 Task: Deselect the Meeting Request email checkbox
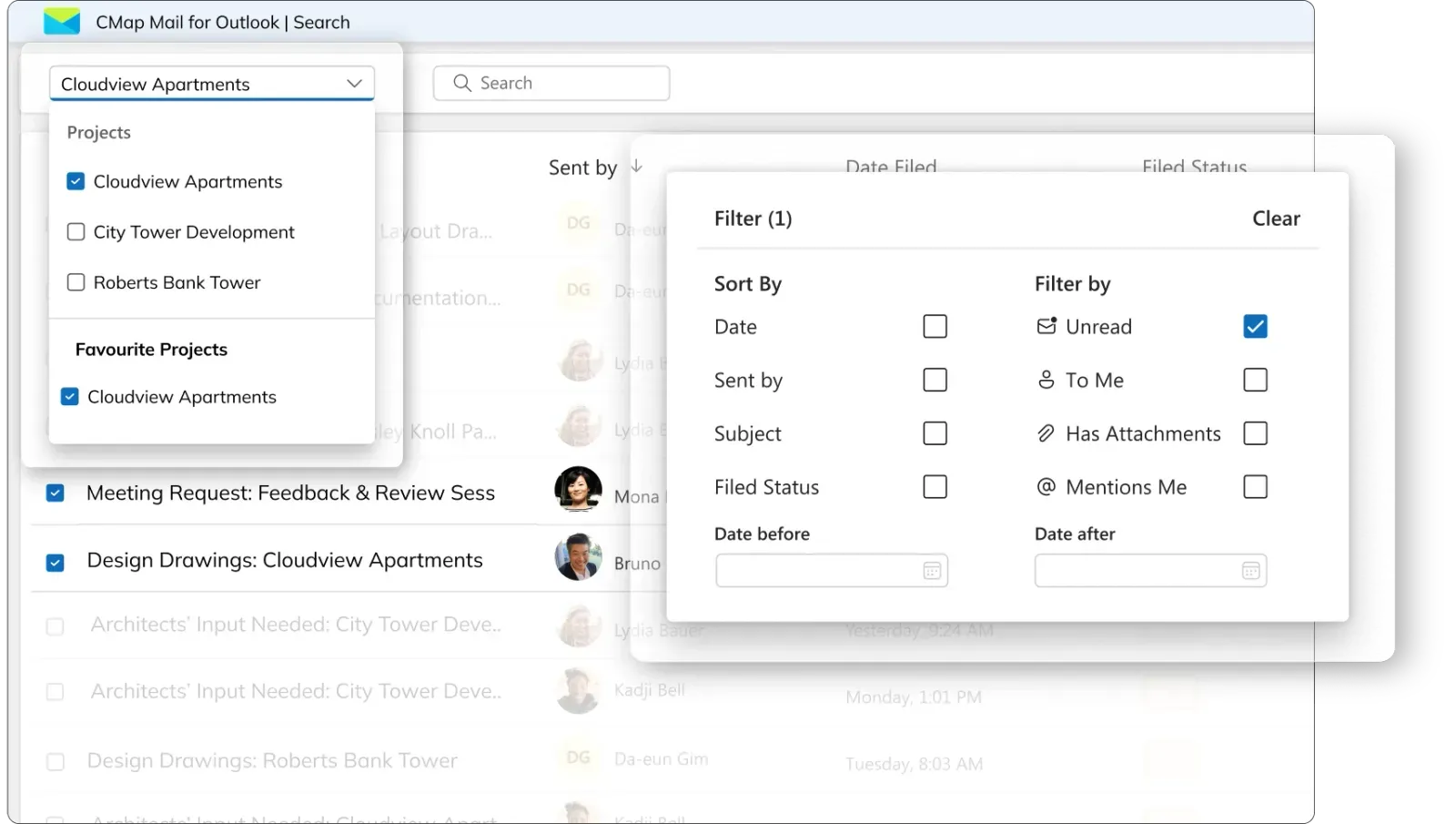pyautogui.click(x=56, y=493)
